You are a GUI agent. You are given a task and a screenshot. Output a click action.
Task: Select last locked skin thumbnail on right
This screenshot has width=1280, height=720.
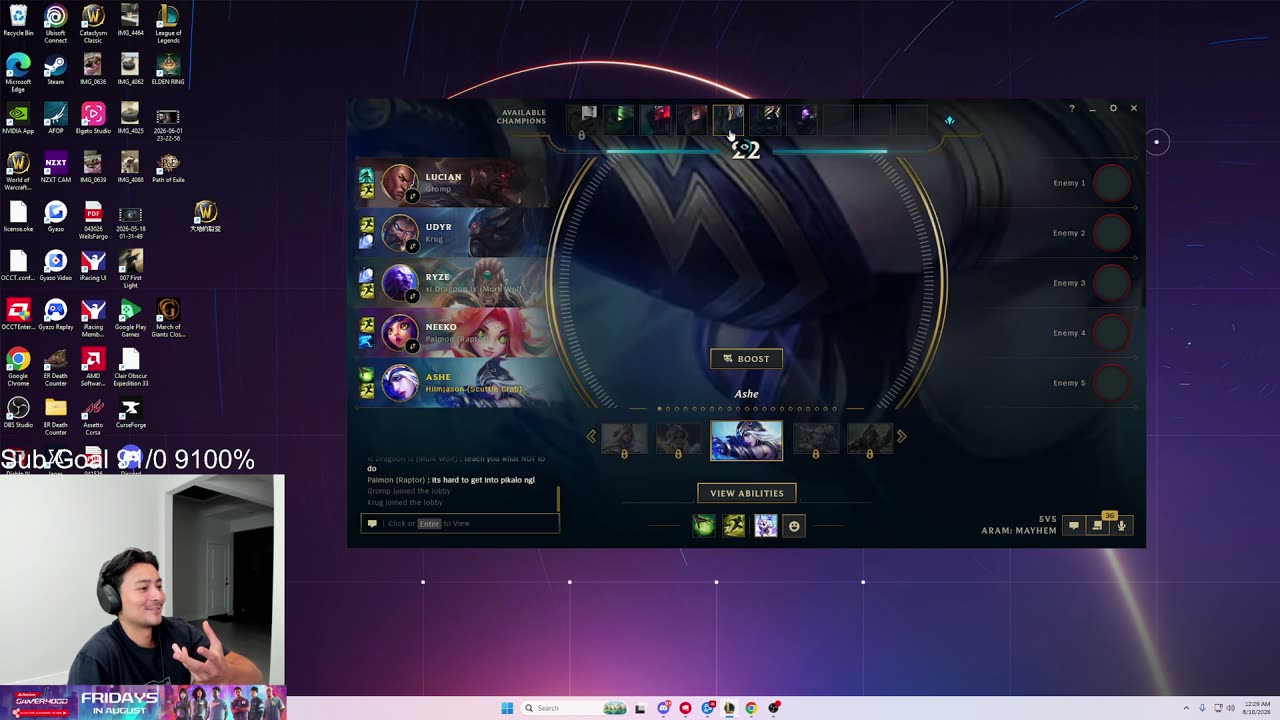pos(869,441)
